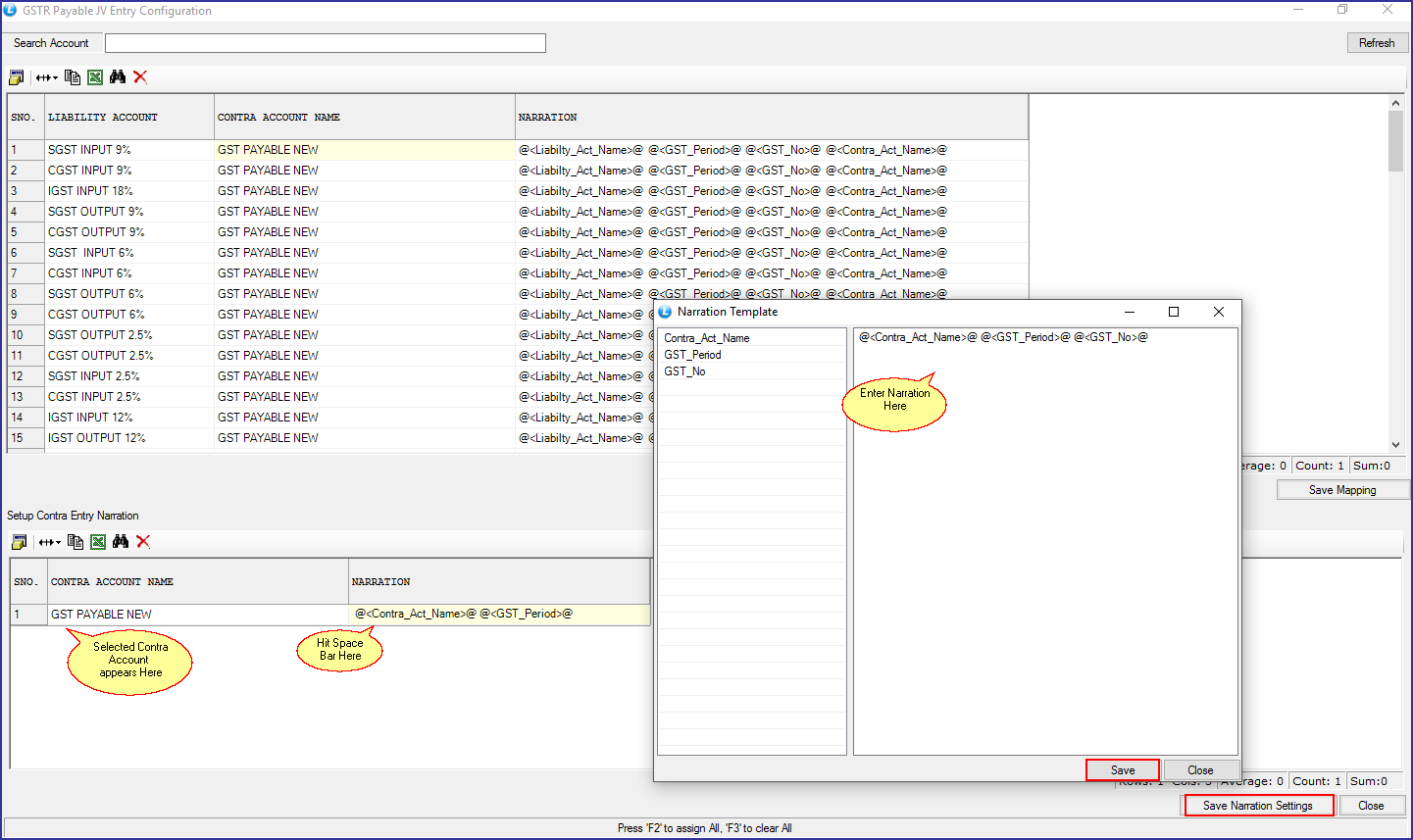Click the first layout icon in top toolbar
The height and width of the screenshot is (840, 1413).
click(x=17, y=77)
